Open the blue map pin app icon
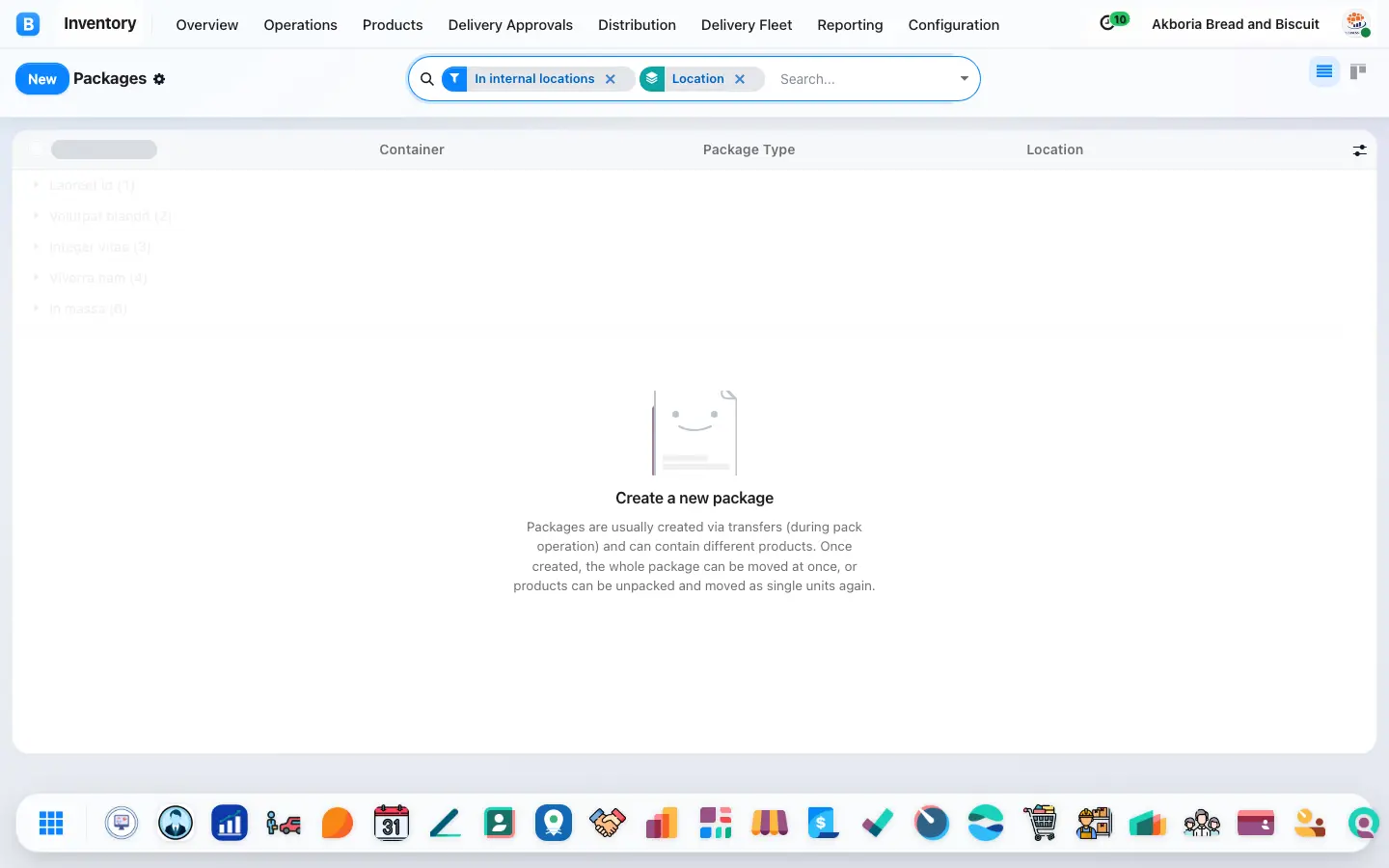The height and width of the screenshot is (868, 1389). click(x=554, y=823)
